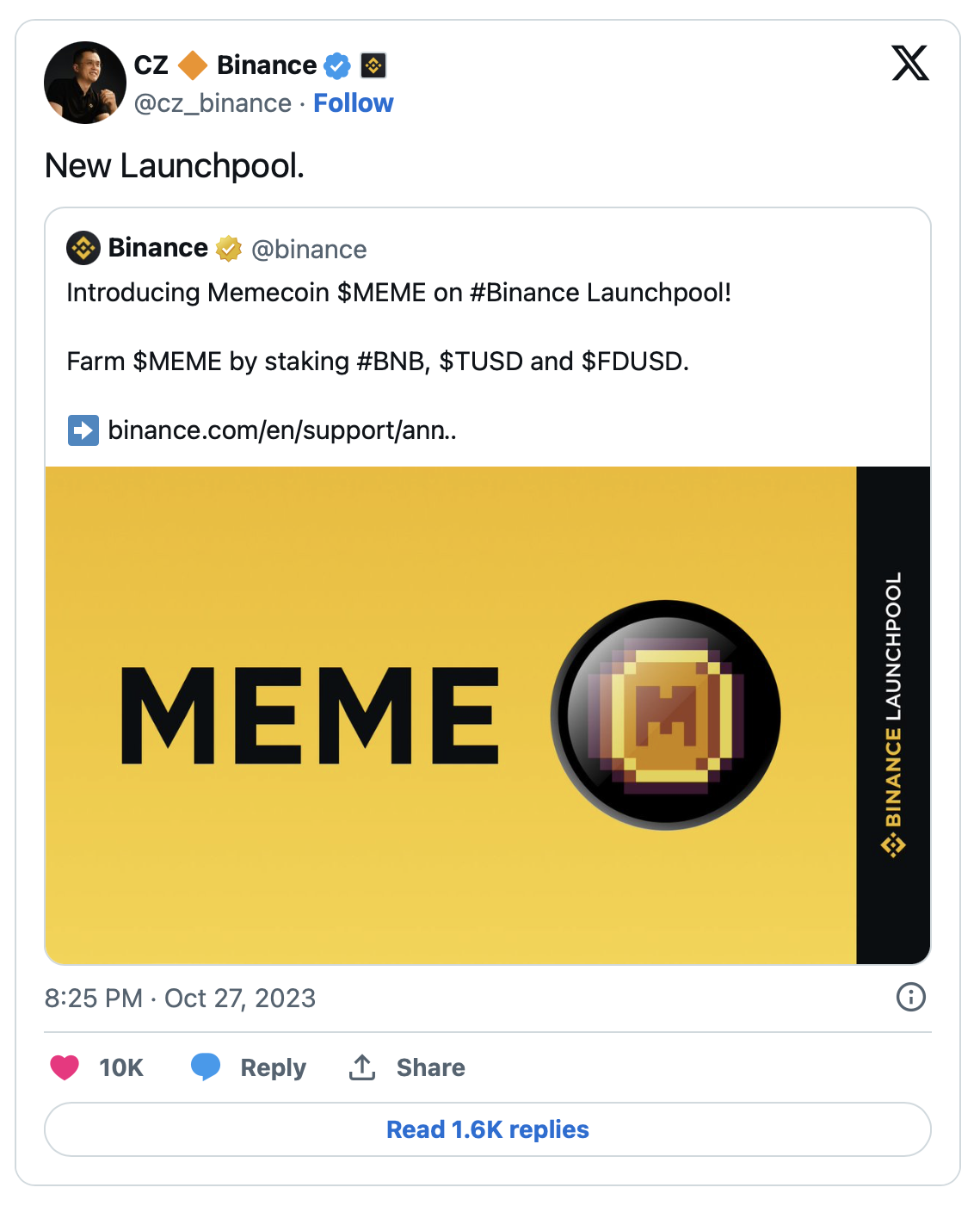The width and height of the screenshot is (980, 1206).
Task: Click the Reply label
Action: point(273,1067)
